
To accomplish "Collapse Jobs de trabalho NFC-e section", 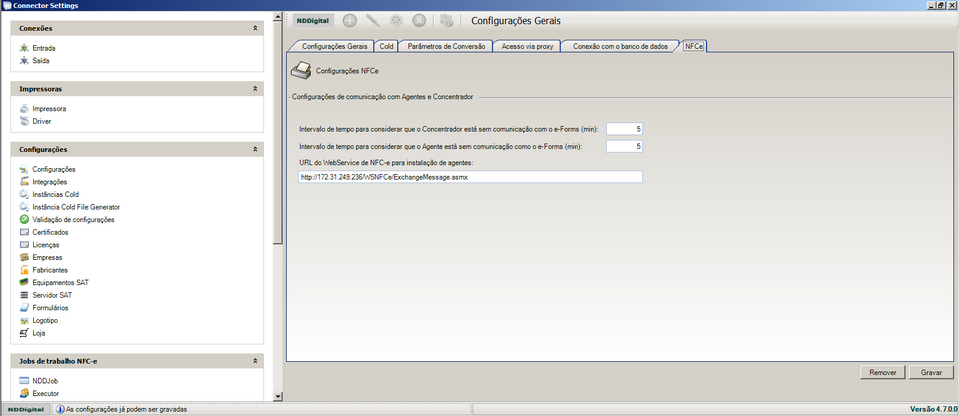I will 254,360.
